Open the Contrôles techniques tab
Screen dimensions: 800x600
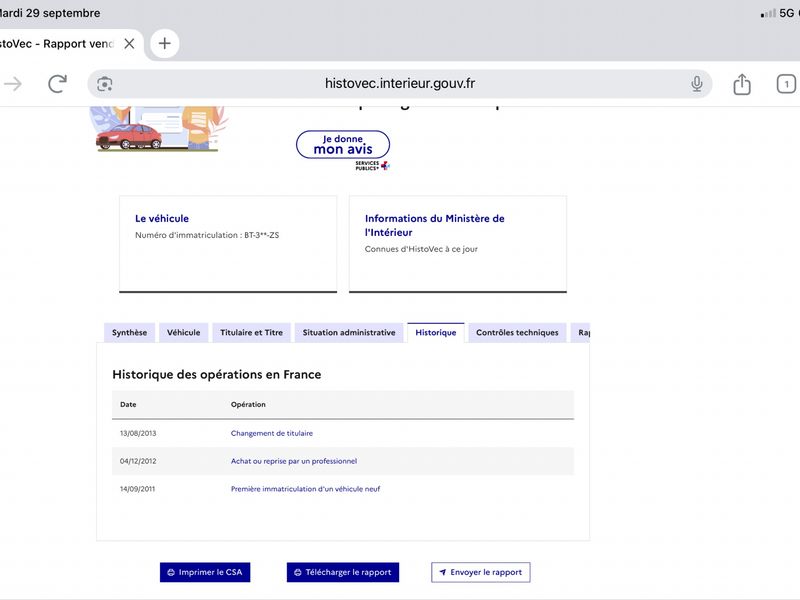(517, 333)
